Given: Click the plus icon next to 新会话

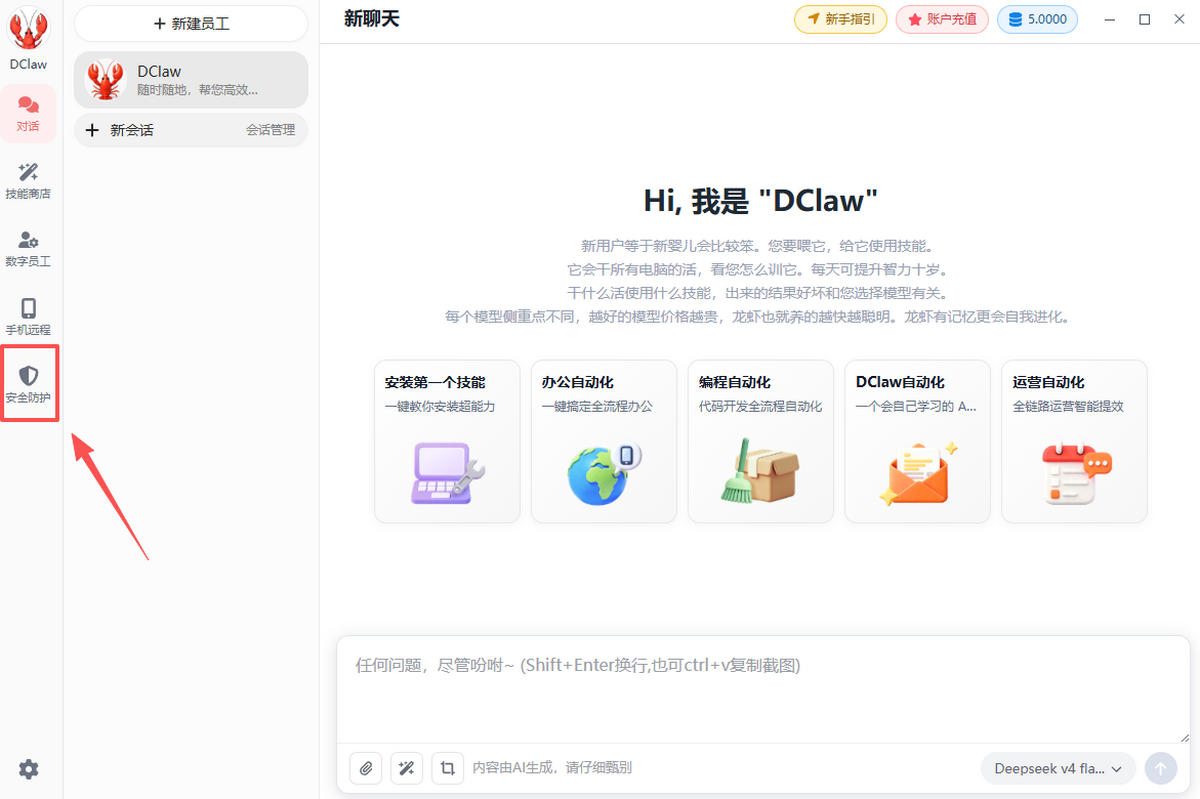Looking at the screenshot, I should pyautogui.click(x=93, y=130).
